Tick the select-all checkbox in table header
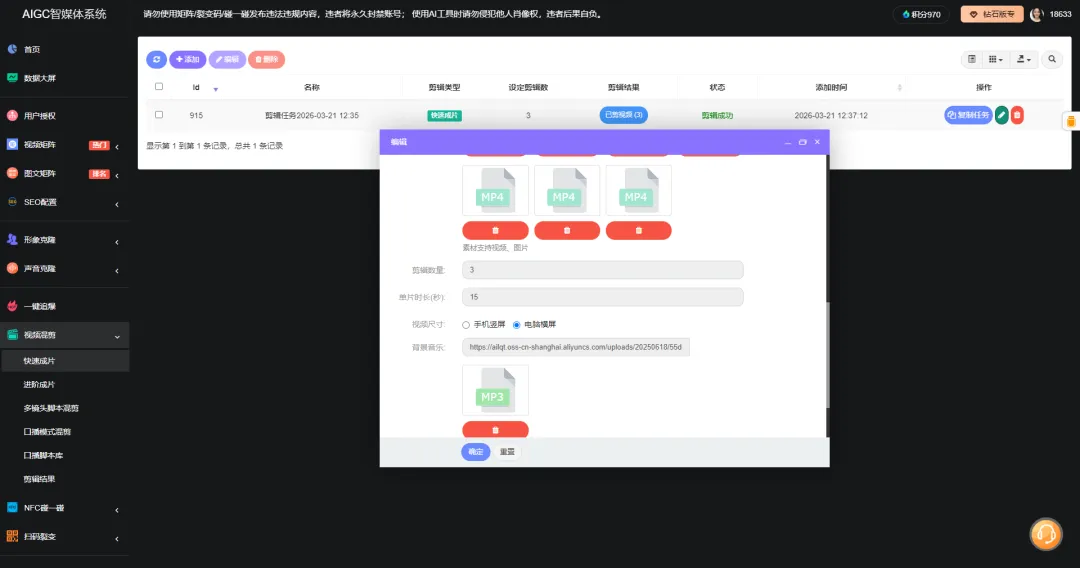The image size is (1080, 568). [x=159, y=87]
